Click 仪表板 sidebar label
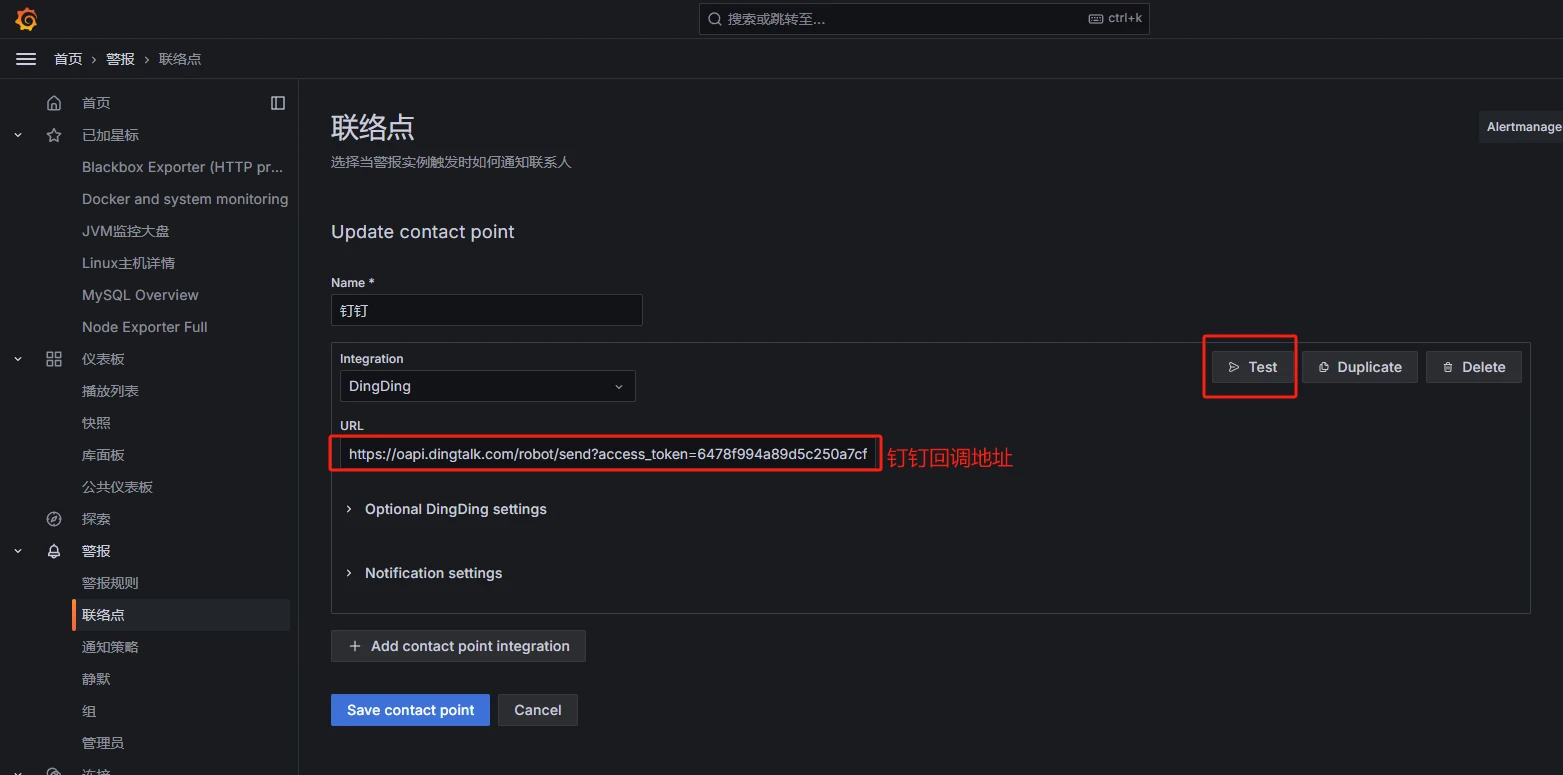Viewport: 1563px width, 775px height. tap(103, 359)
